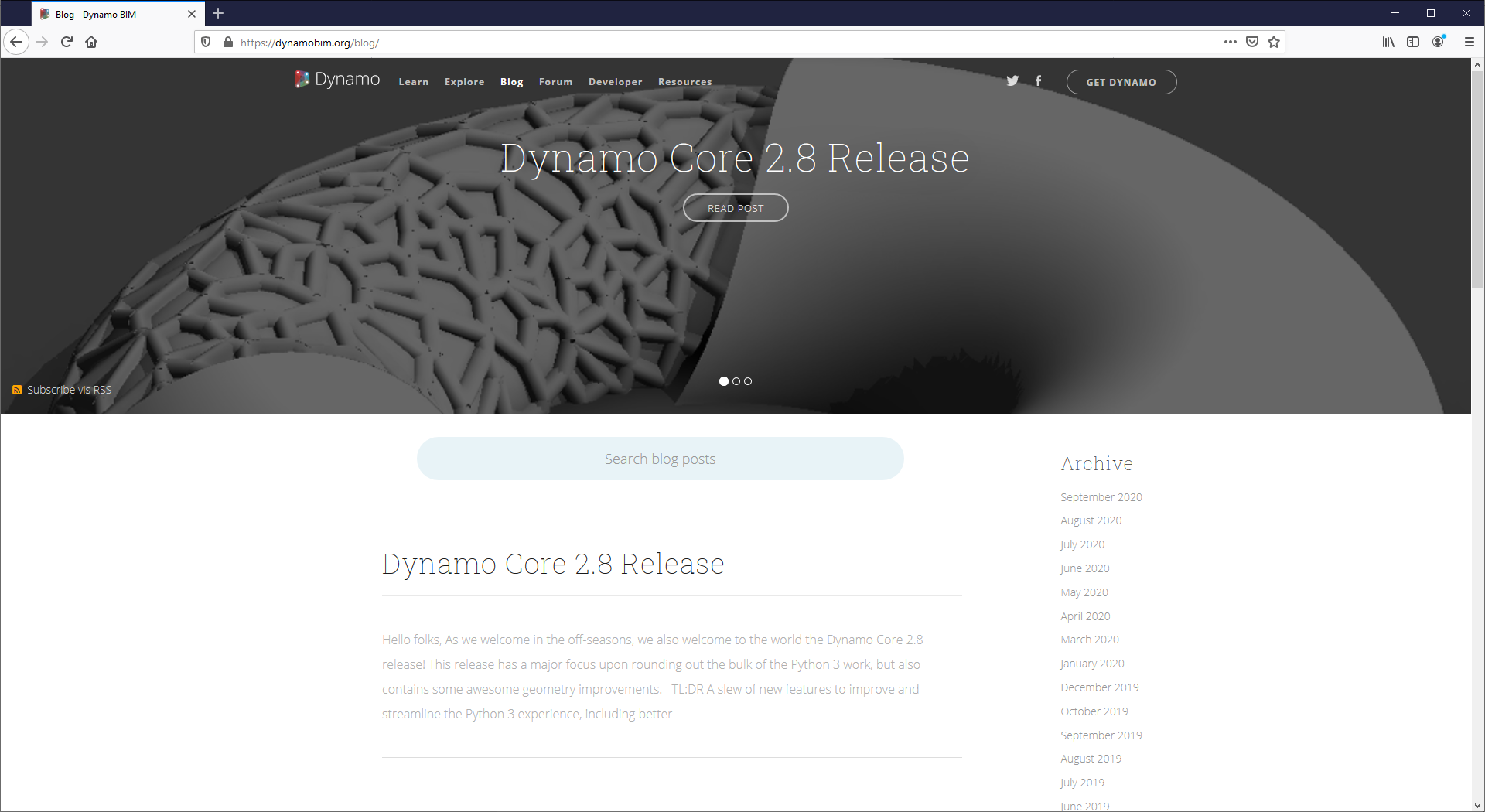Open Dynamo's Twitter page icon

click(1012, 81)
